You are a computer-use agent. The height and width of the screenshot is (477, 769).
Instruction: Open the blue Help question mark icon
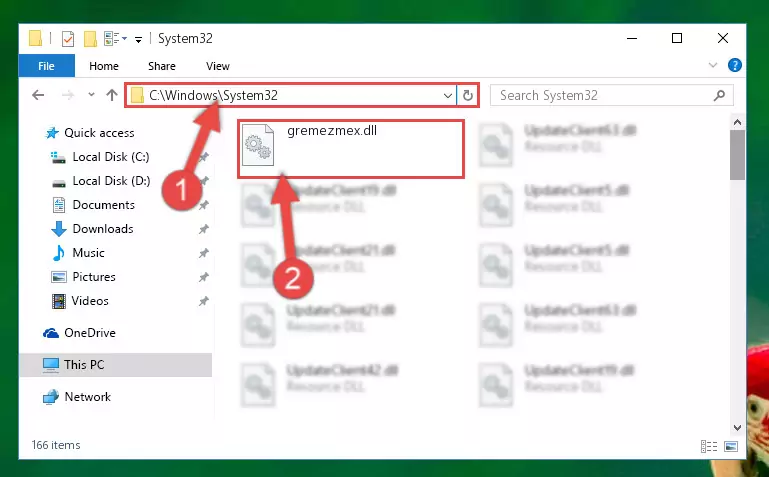[734, 65]
